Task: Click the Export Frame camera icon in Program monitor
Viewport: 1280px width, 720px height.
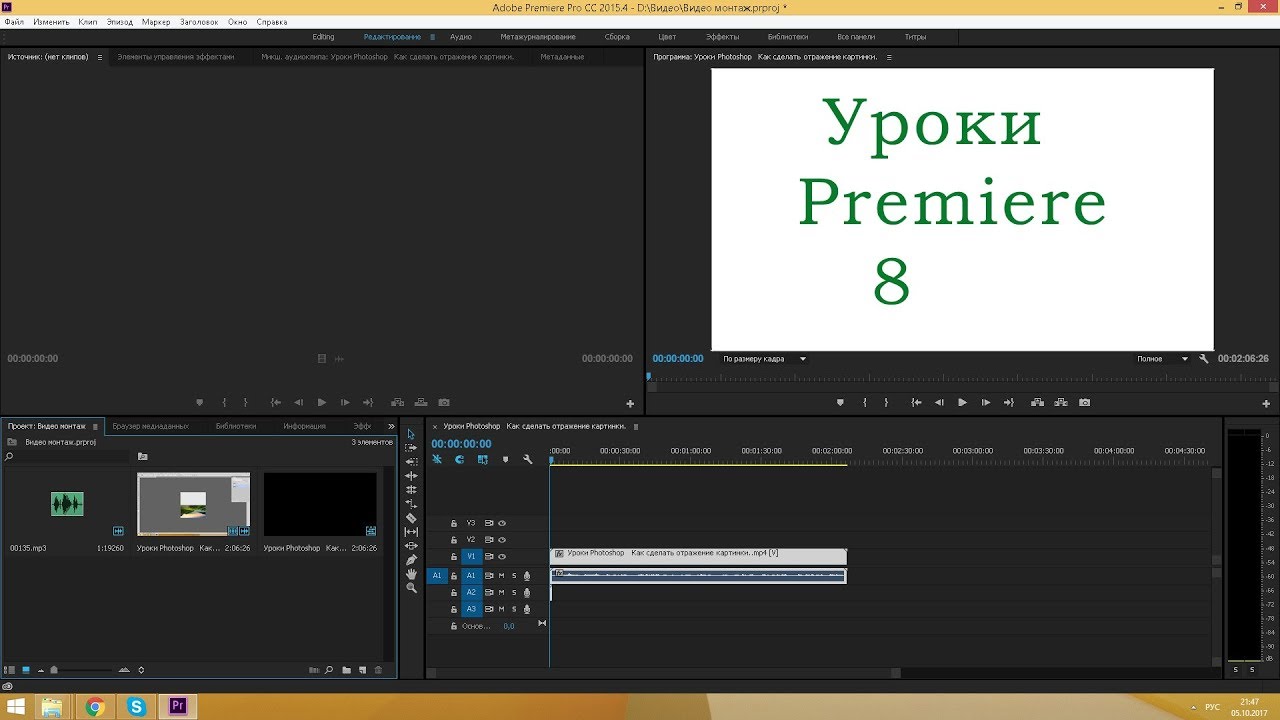Action: (1084, 402)
